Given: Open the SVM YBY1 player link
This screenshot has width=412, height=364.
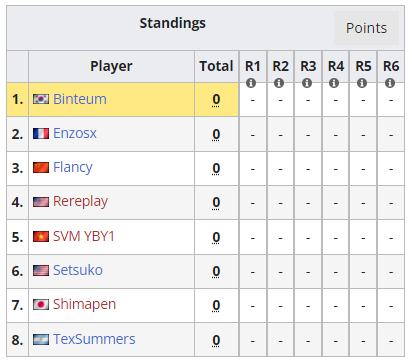Looking at the screenshot, I should pos(84,236).
